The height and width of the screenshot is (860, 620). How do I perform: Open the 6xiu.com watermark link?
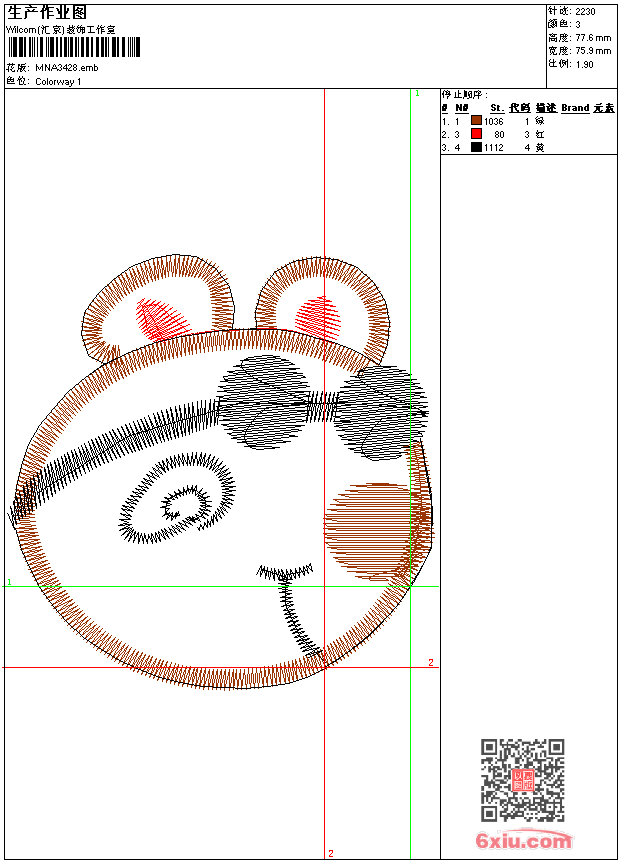click(523, 841)
